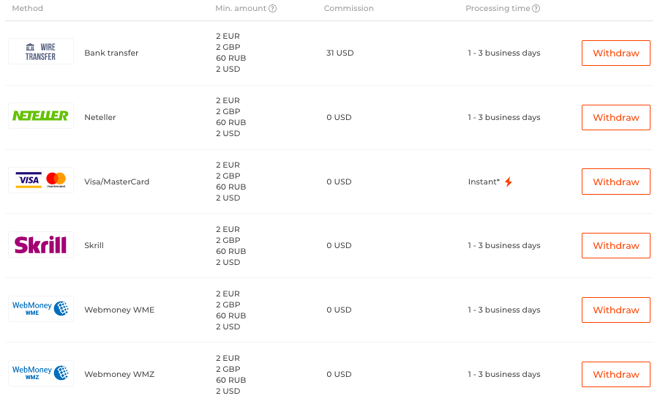Click the Wire Transfer logo icon

(41, 51)
